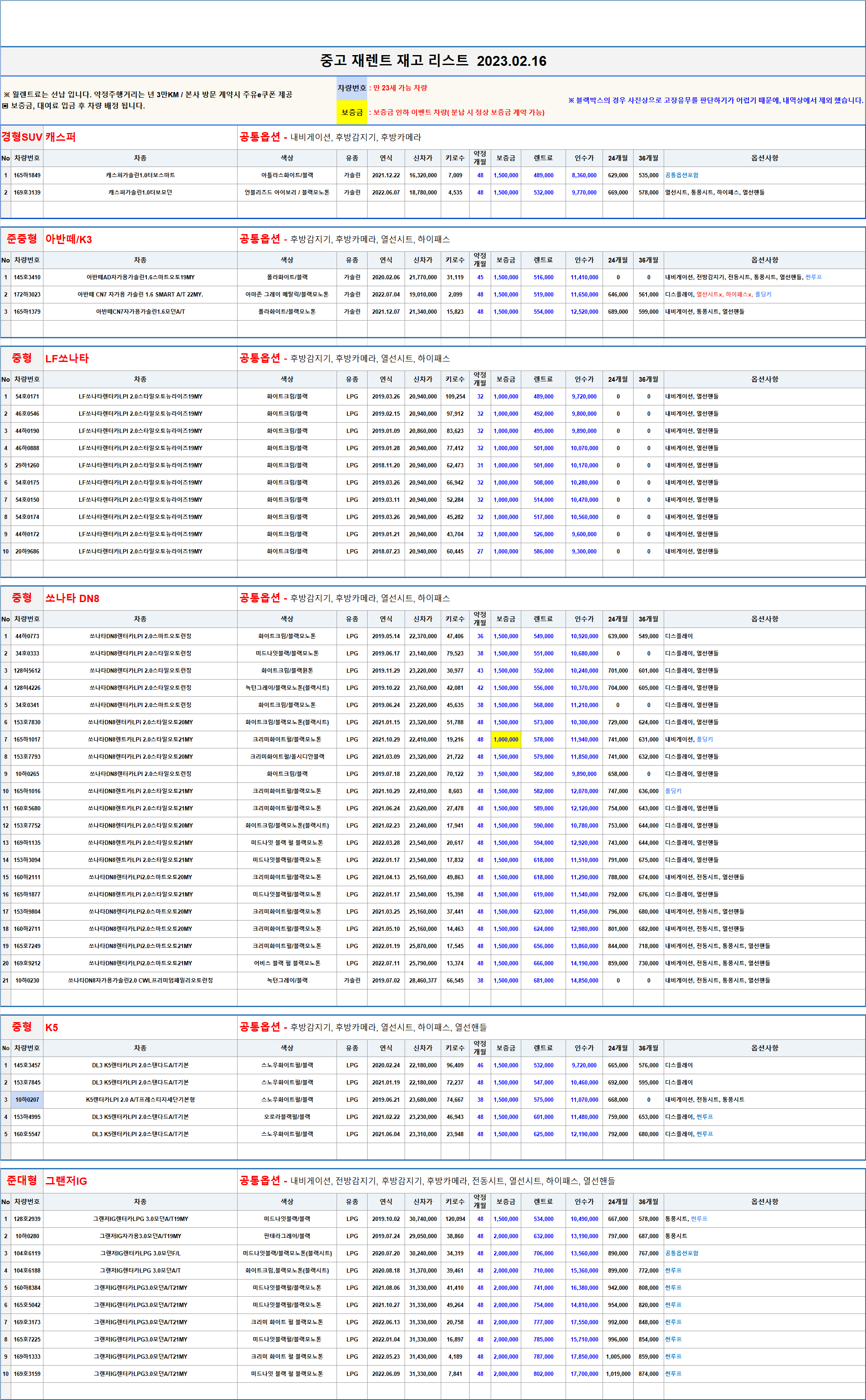Viewport: 866px width, 1400px height.
Task: Click color cell '아틀라스화이트/블랙'
Action: (x=287, y=175)
